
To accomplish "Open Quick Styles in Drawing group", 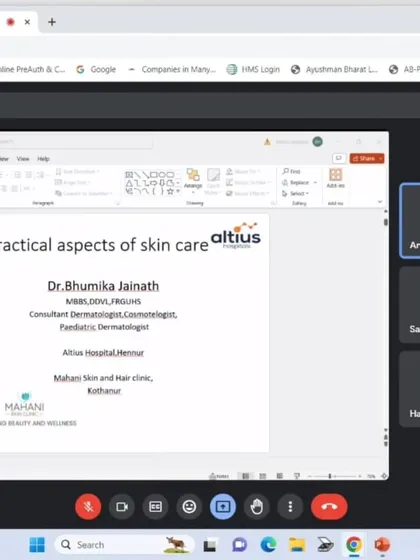I will point(213,181).
